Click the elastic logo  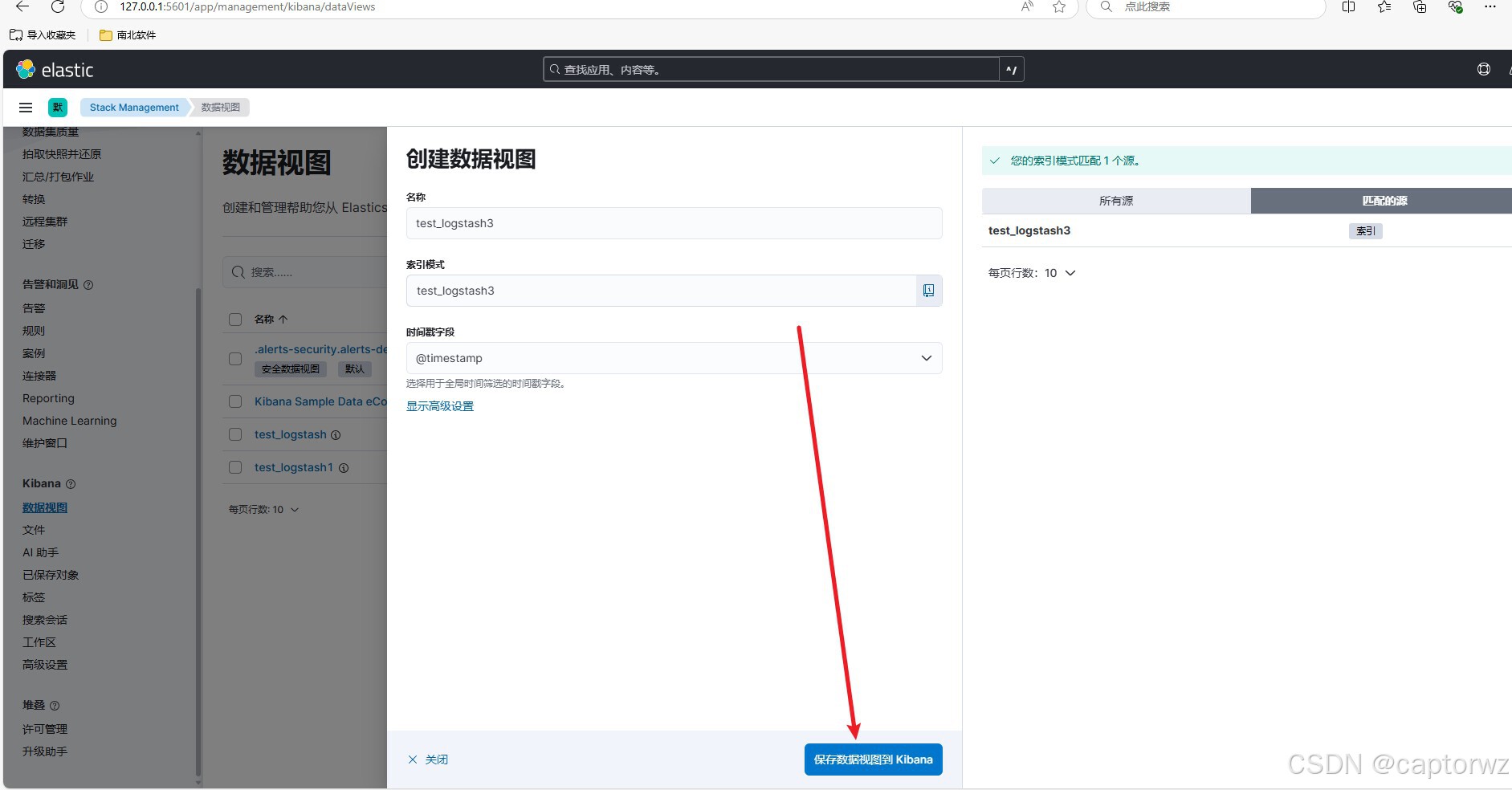[x=55, y=70]
